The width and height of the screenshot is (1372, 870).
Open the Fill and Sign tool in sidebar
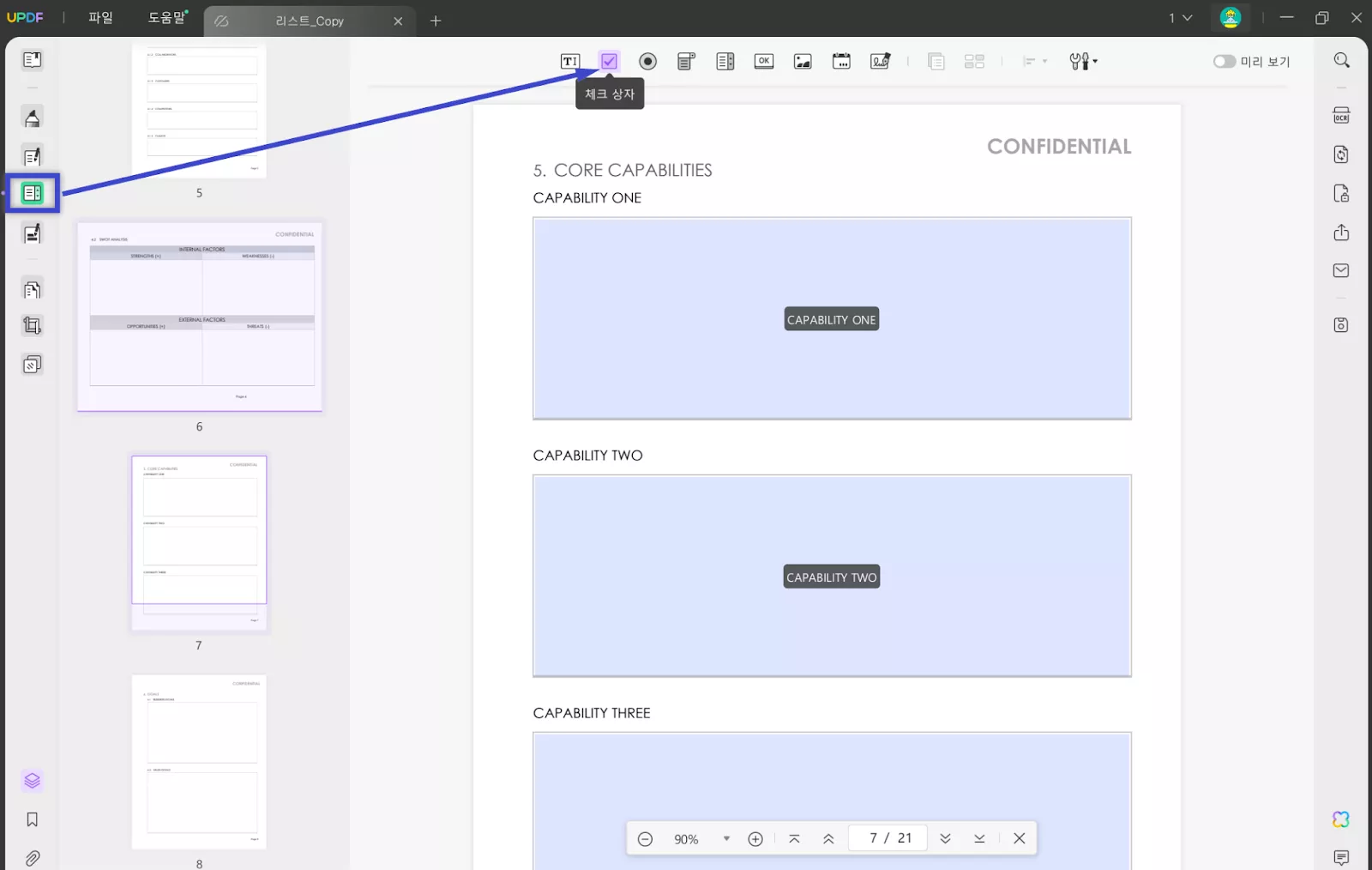32,233
